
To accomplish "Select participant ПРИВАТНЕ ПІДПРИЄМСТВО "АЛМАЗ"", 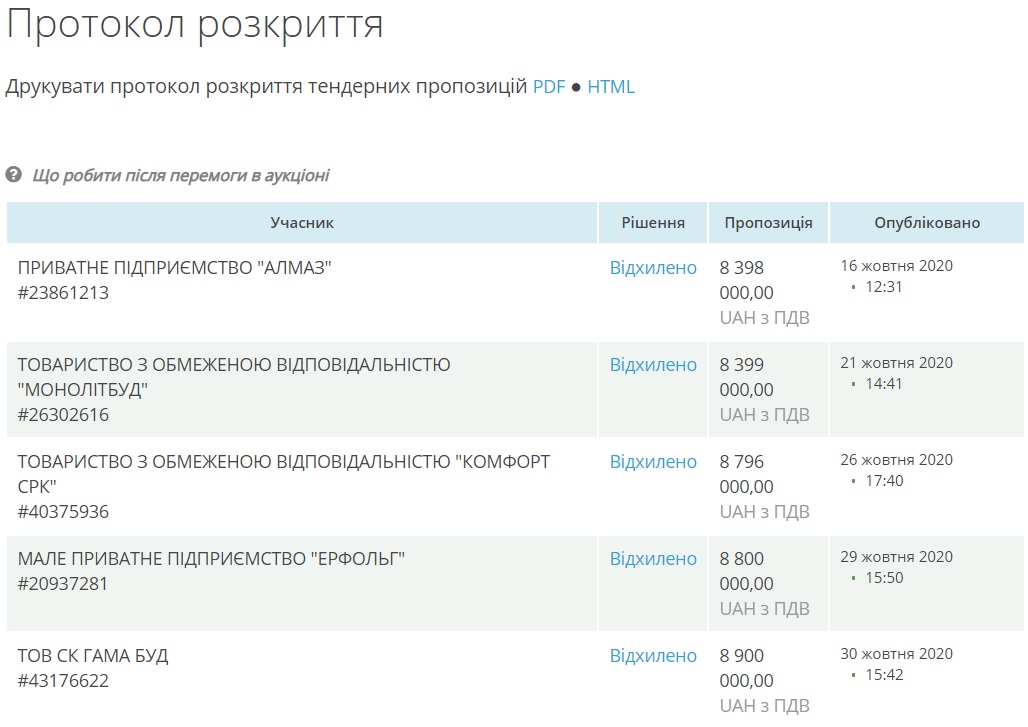I will click(x=174, y=268).
